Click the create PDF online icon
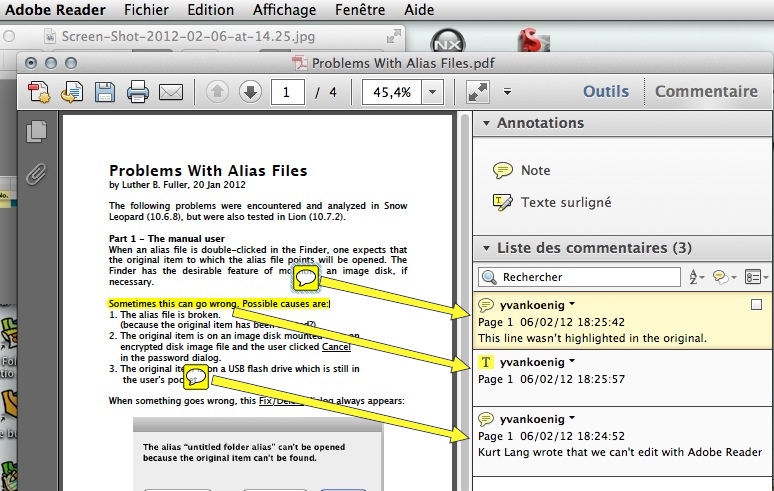The image size is (774, 491). pyautogui.click(x=39, y=92)
